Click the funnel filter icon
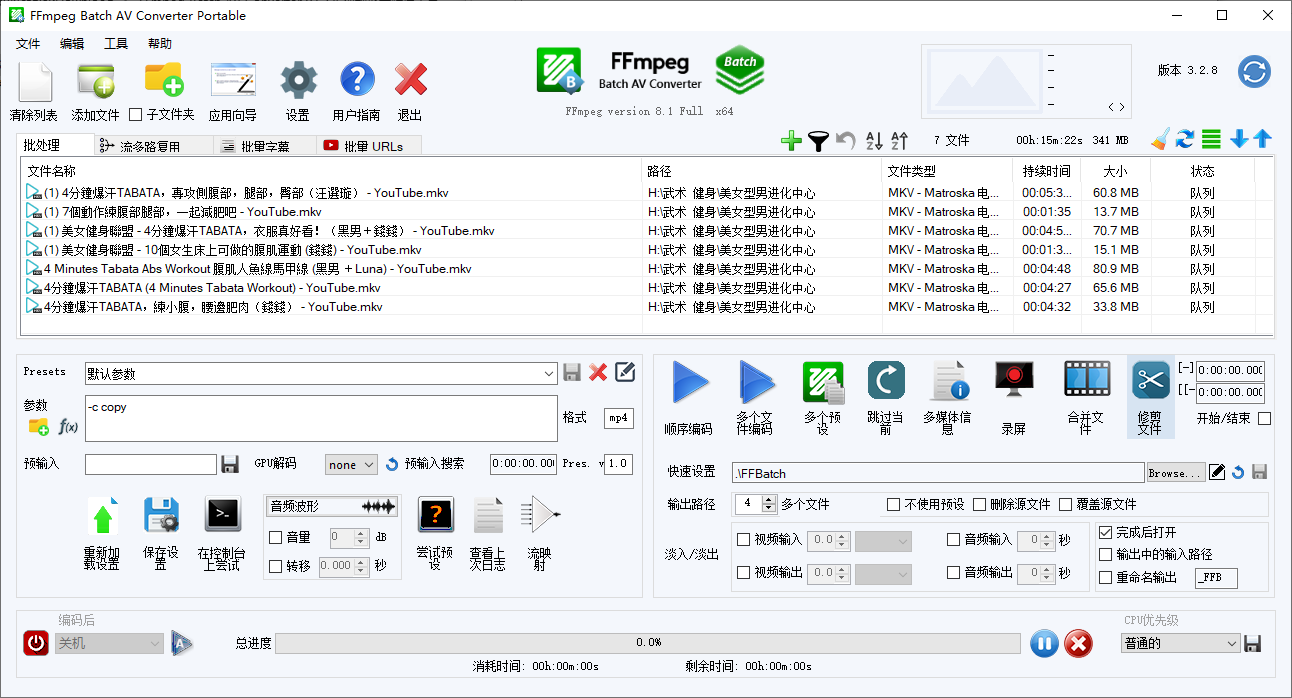1292x698 pixels. point(818,141)
